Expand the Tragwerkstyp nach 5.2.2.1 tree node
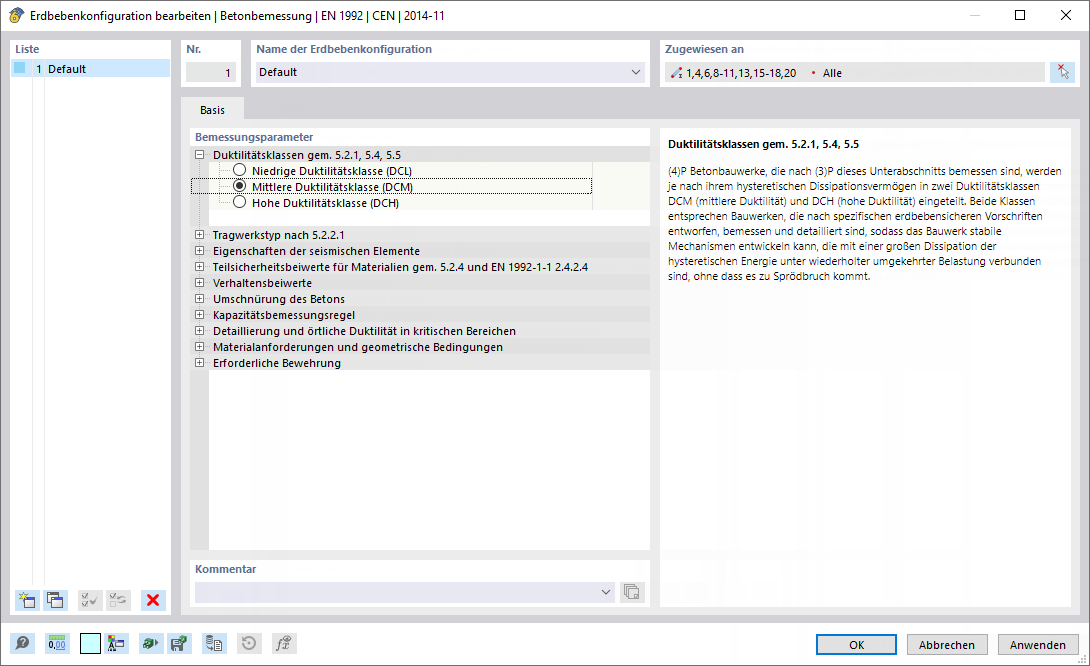 [199, 235]
